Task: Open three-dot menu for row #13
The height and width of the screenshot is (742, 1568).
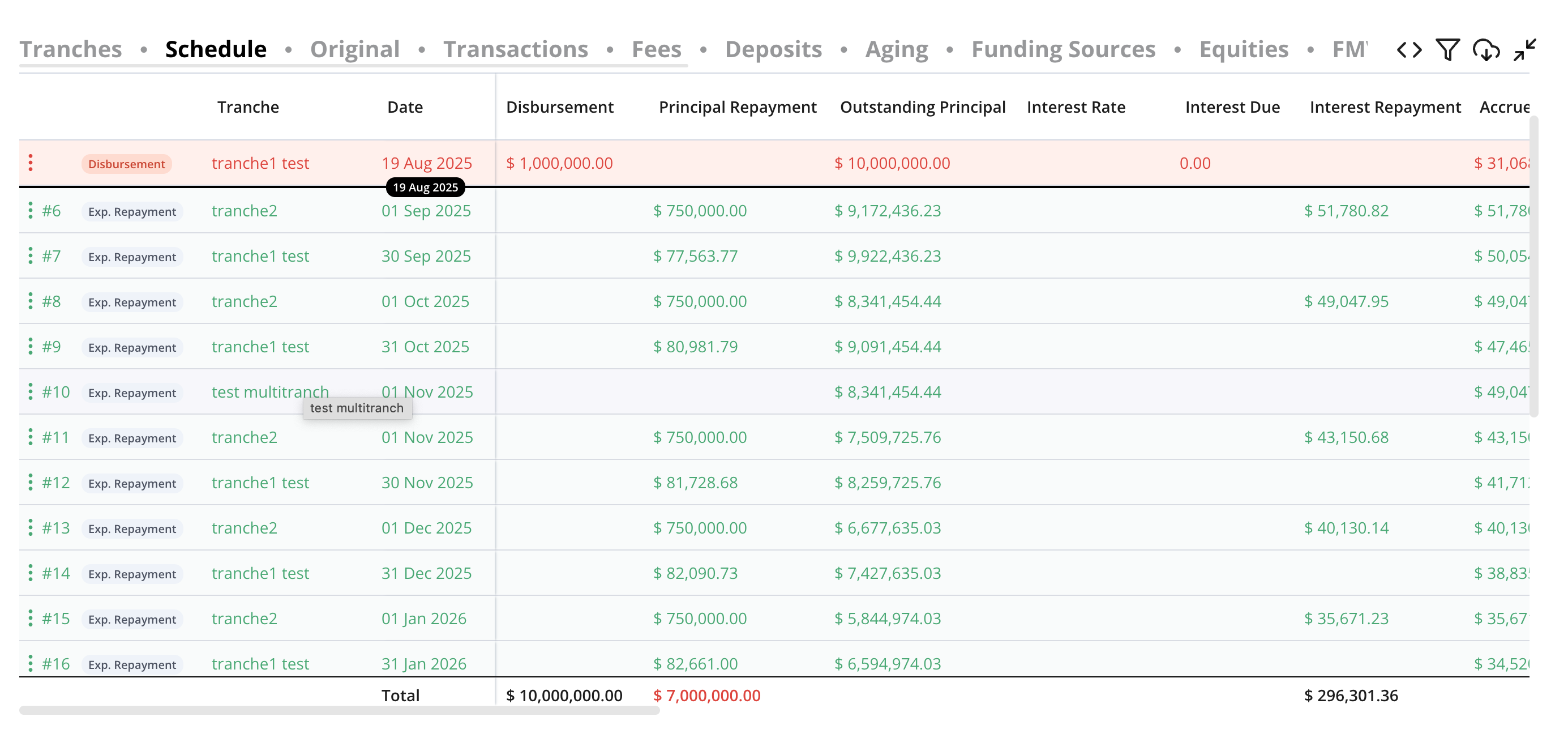Action: (x=31, y=527)
